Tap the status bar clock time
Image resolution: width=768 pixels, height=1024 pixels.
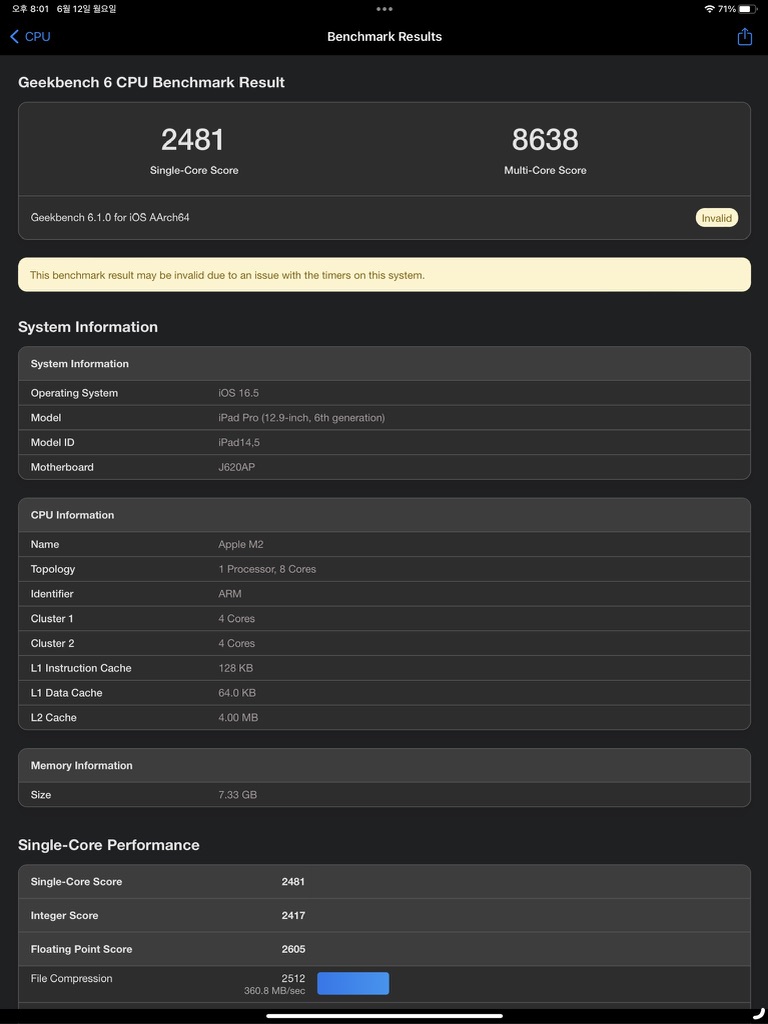[x=29, y=9]
